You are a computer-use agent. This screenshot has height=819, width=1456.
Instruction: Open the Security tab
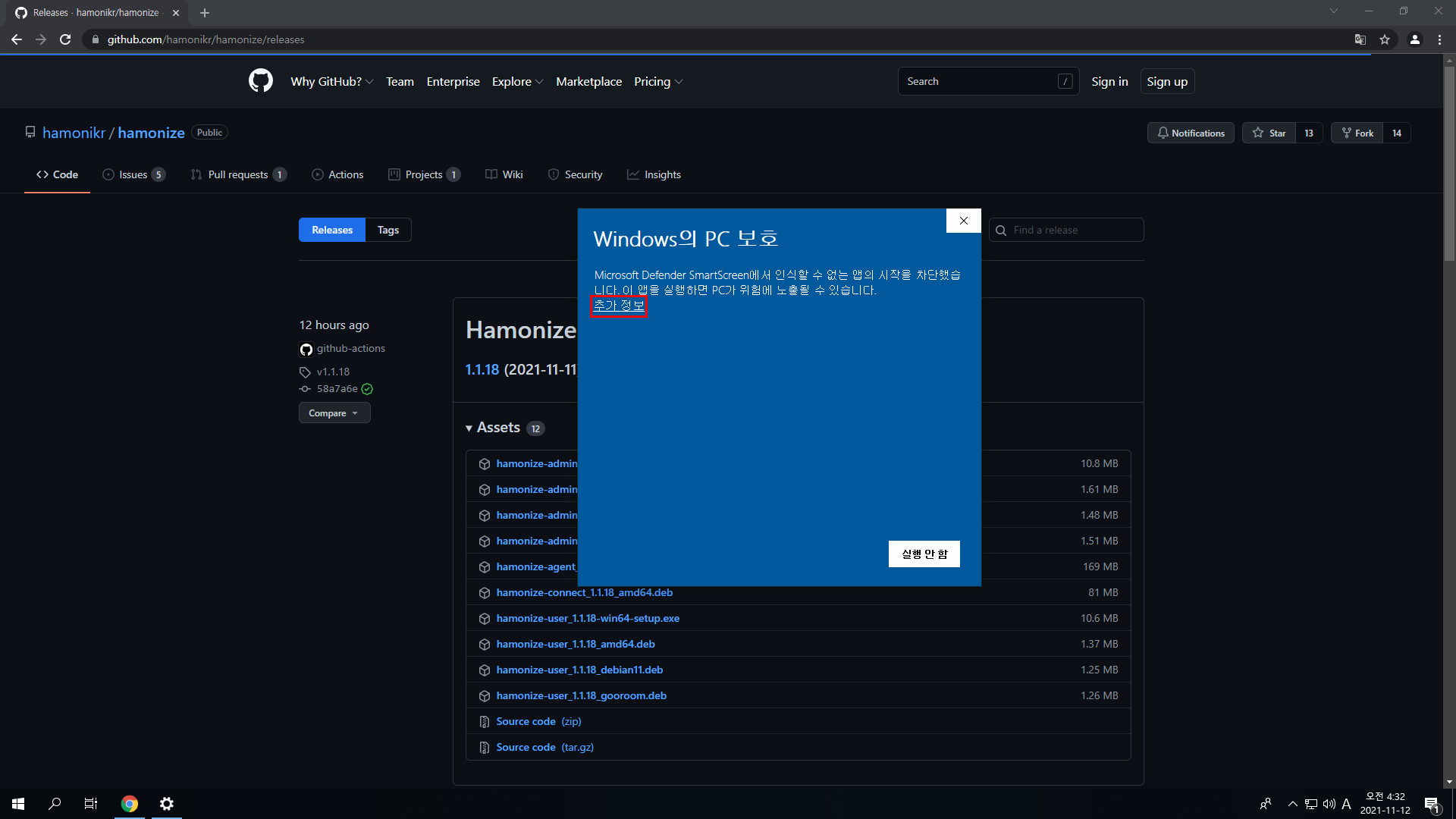[x=575, y=174]
